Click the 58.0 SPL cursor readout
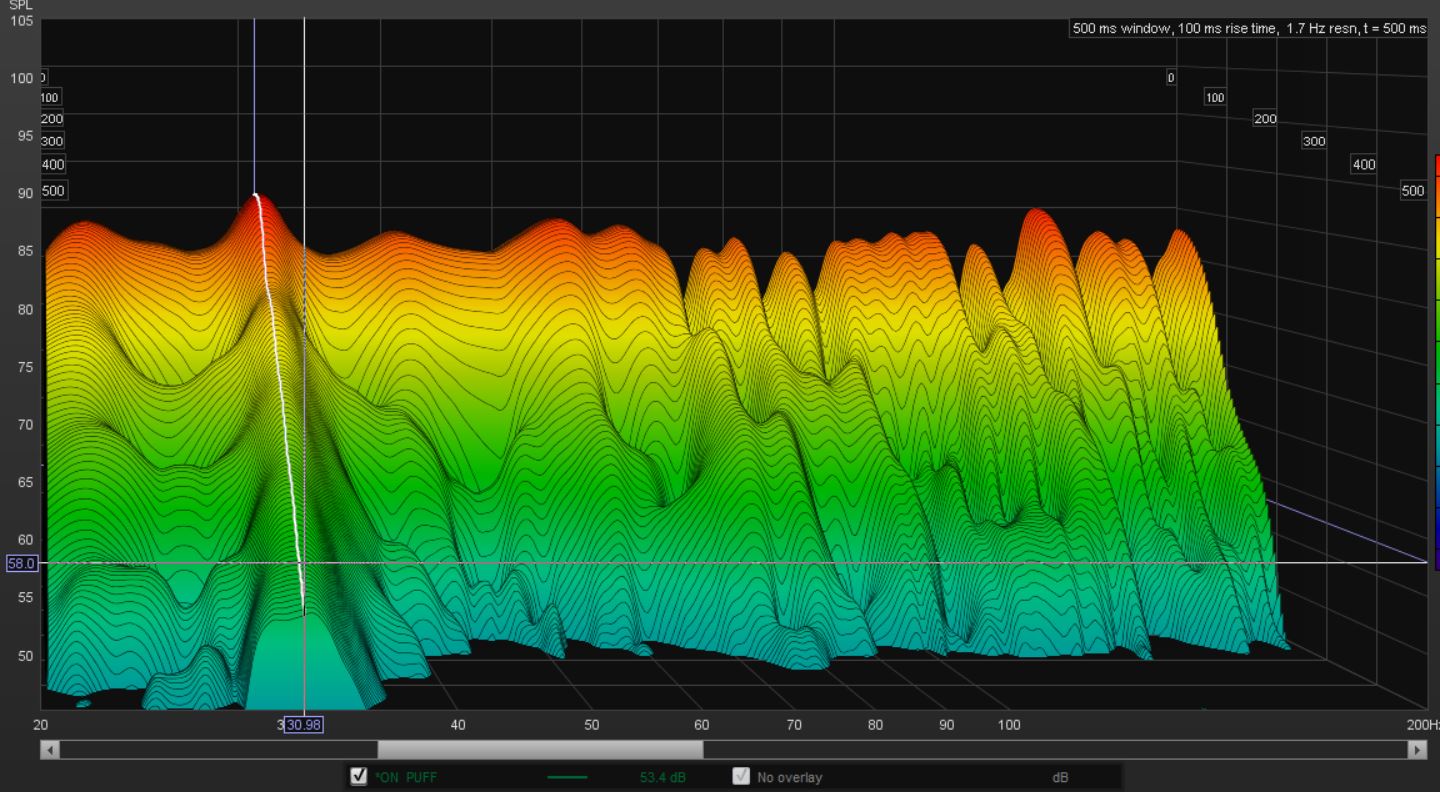The height and width of the screenshot is (792, 1440). pyautogui.click(x=22, y=564)
